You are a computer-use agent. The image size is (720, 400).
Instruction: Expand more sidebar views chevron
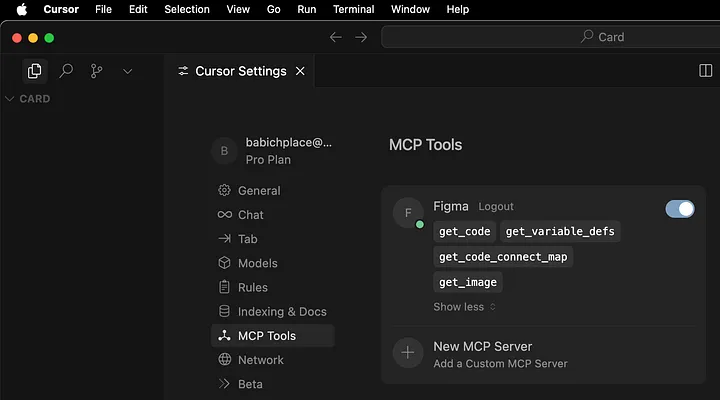[x=128, y=72]
